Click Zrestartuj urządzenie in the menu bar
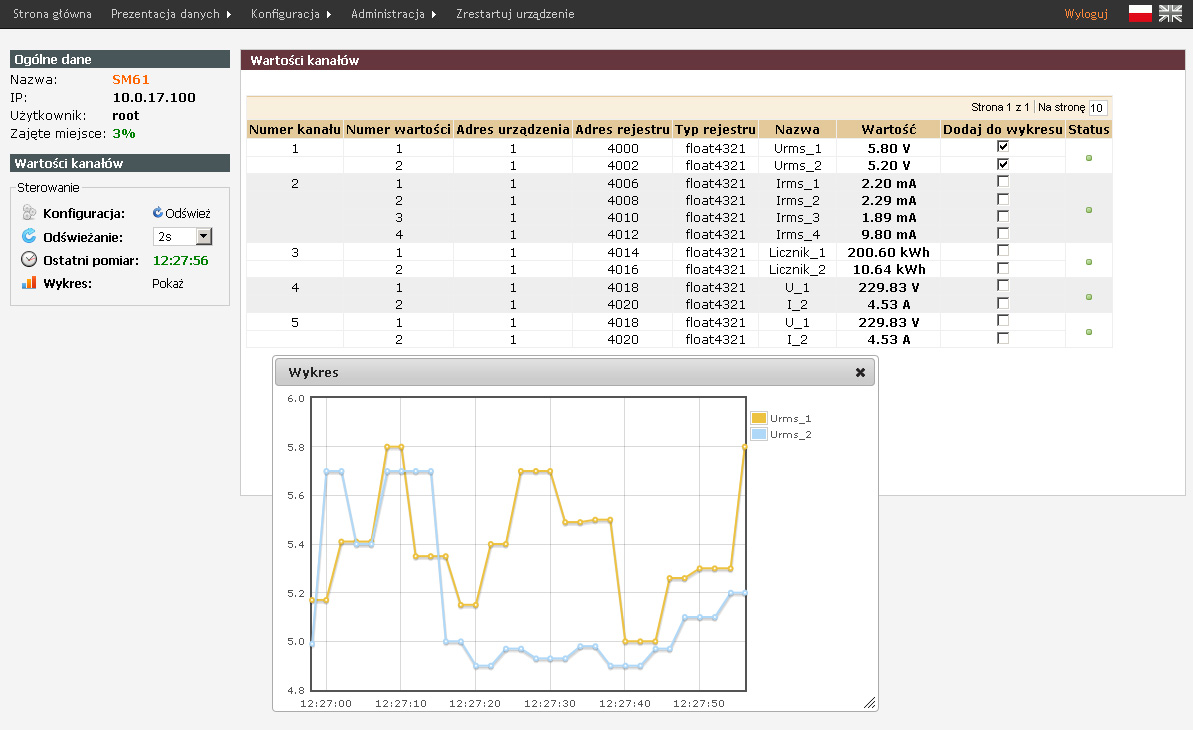The height and width of the screenshot is (730, 1193). click(515, 14)
